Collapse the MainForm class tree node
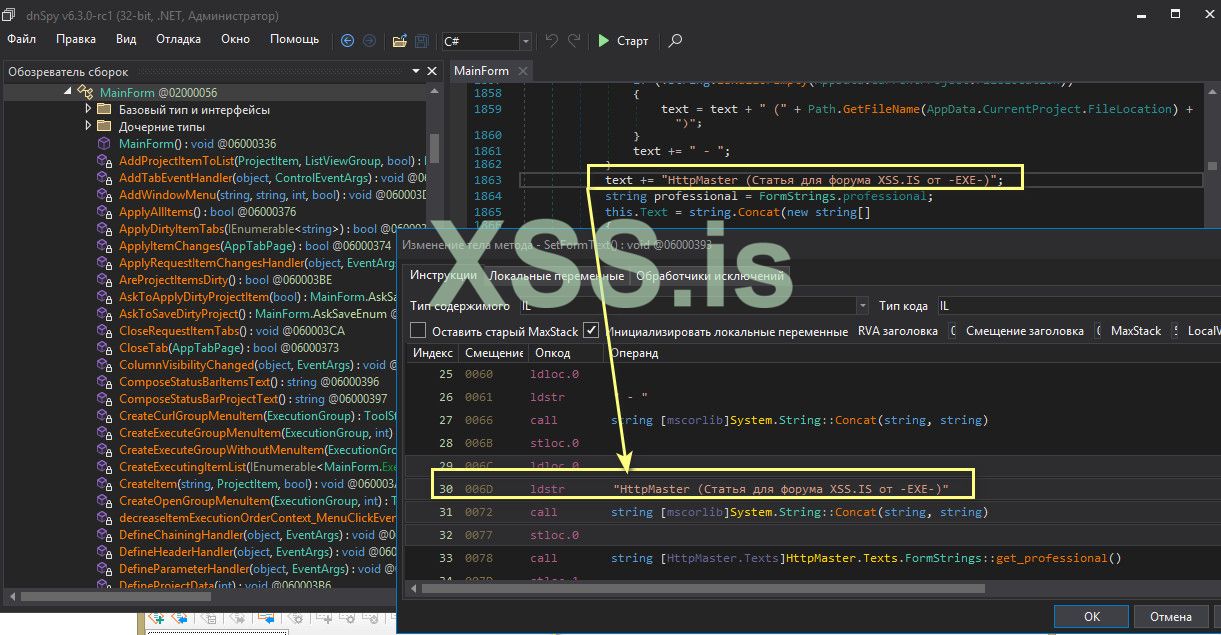 click(x=68, y=92)
